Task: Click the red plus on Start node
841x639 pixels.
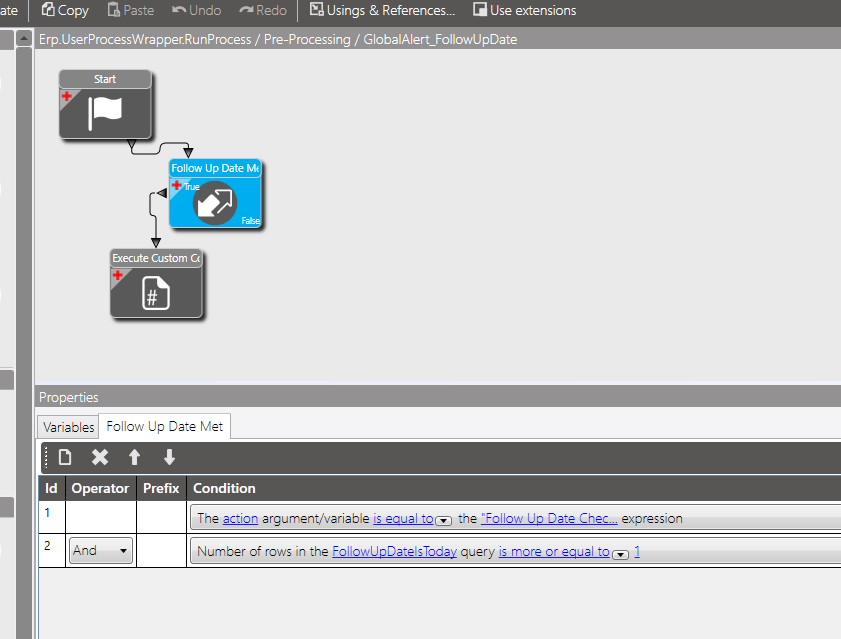Action: point(67,97)
